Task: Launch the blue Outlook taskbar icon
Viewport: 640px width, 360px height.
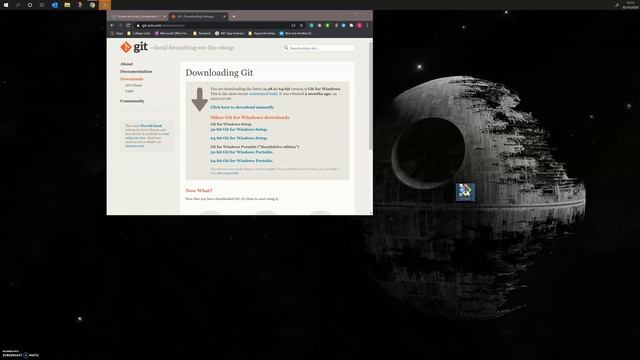Action: [x=55, y=5]
